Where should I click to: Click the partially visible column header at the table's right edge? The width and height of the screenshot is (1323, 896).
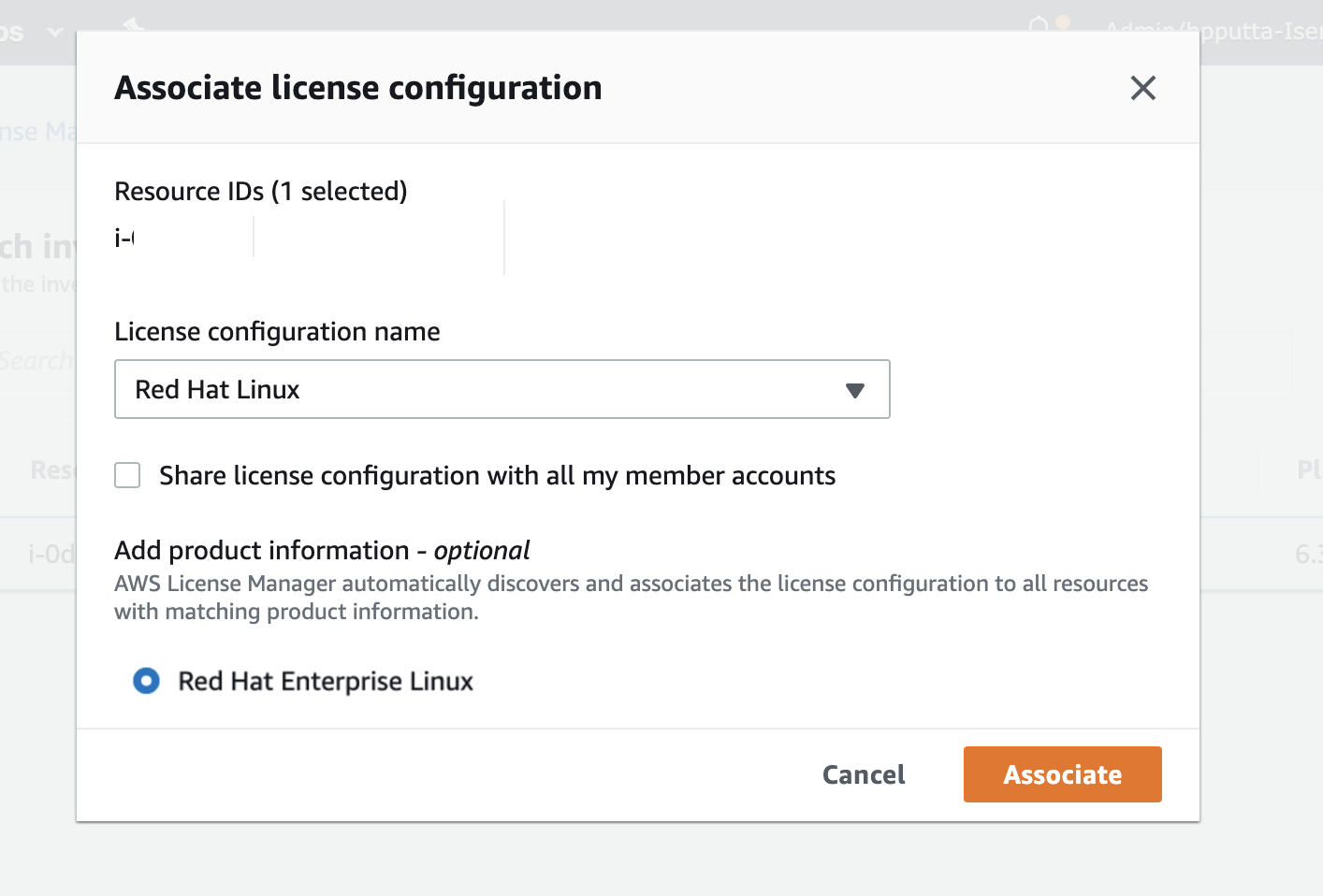(1308, 470)
